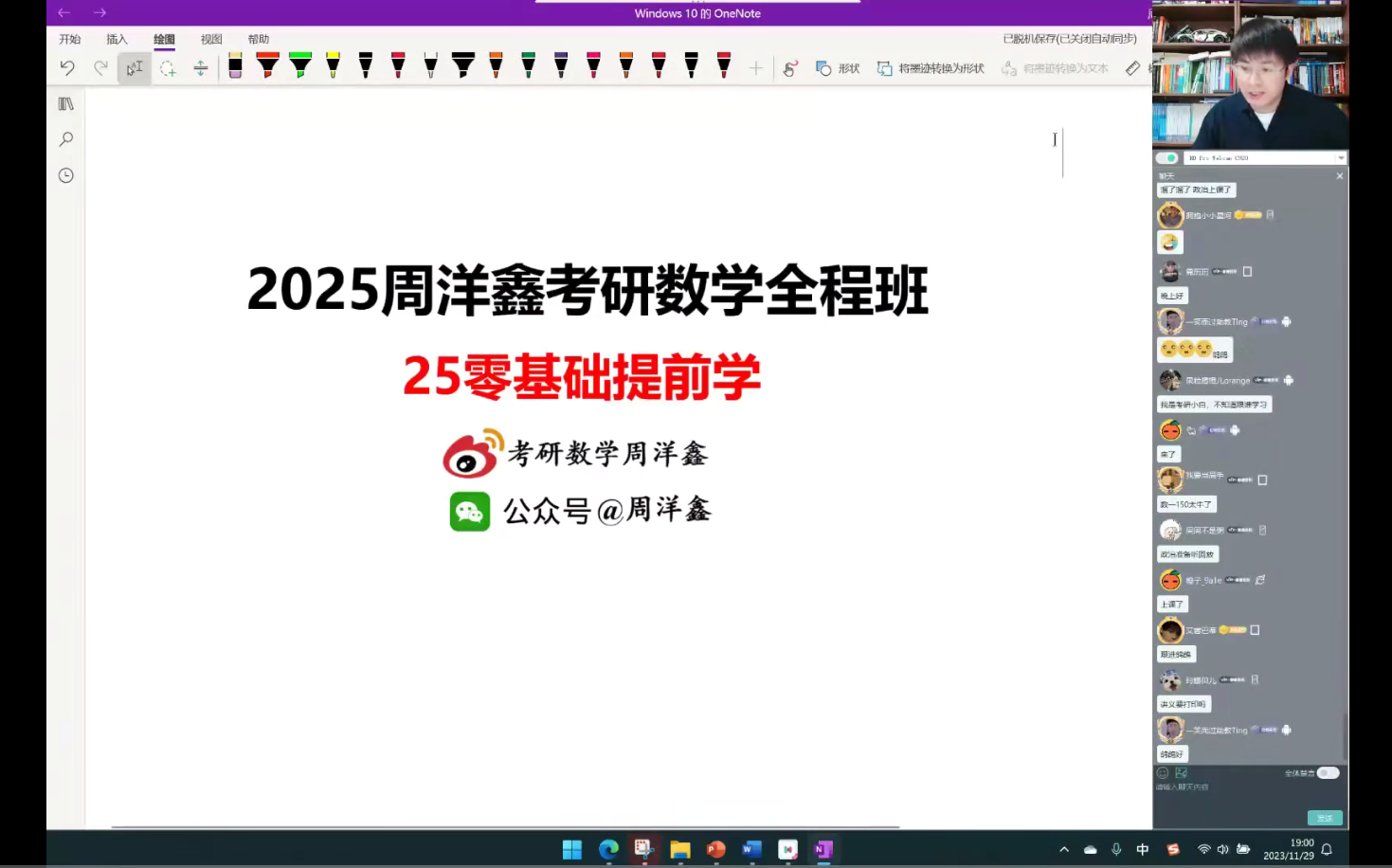Select the wide black marker

click(x=463, y=64)
